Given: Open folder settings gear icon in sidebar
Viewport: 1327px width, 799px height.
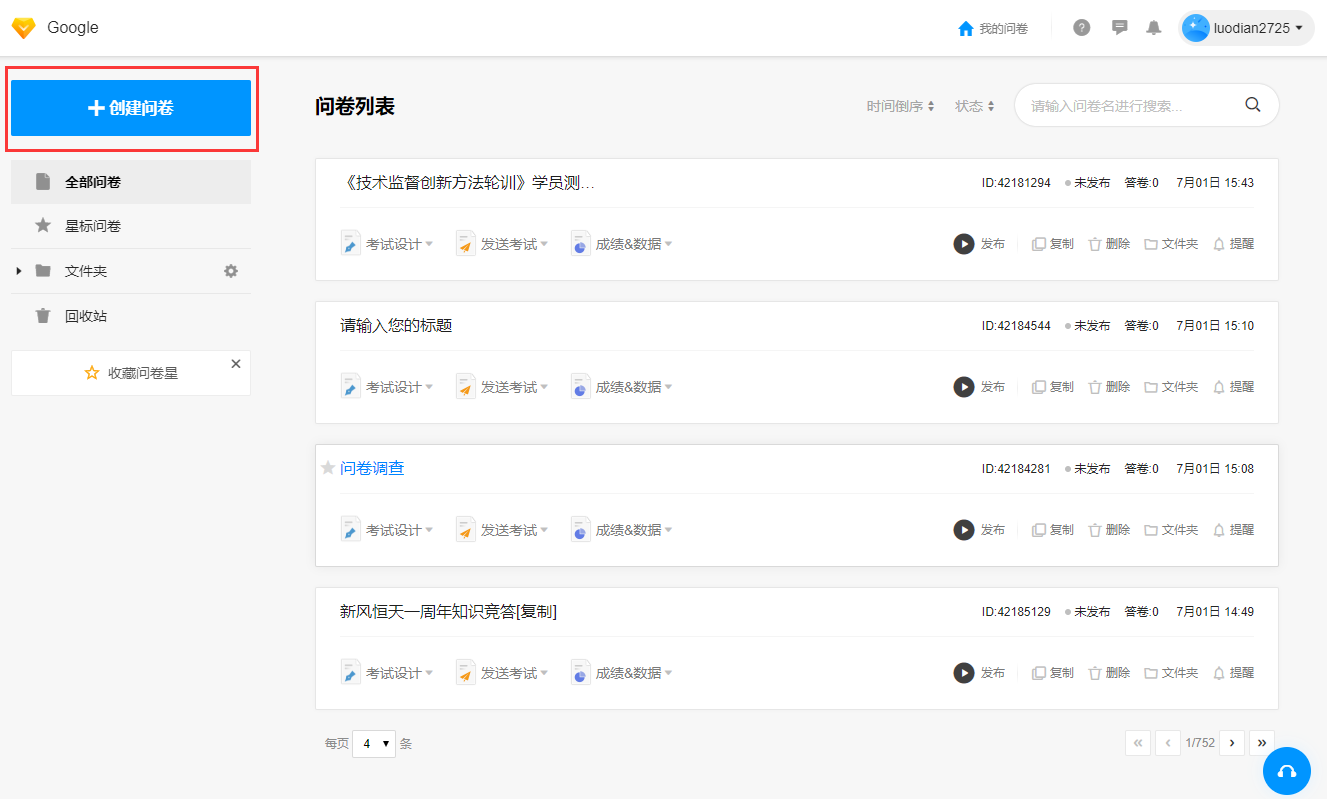Looking at the screenshot, I should [x=231, y=271].
